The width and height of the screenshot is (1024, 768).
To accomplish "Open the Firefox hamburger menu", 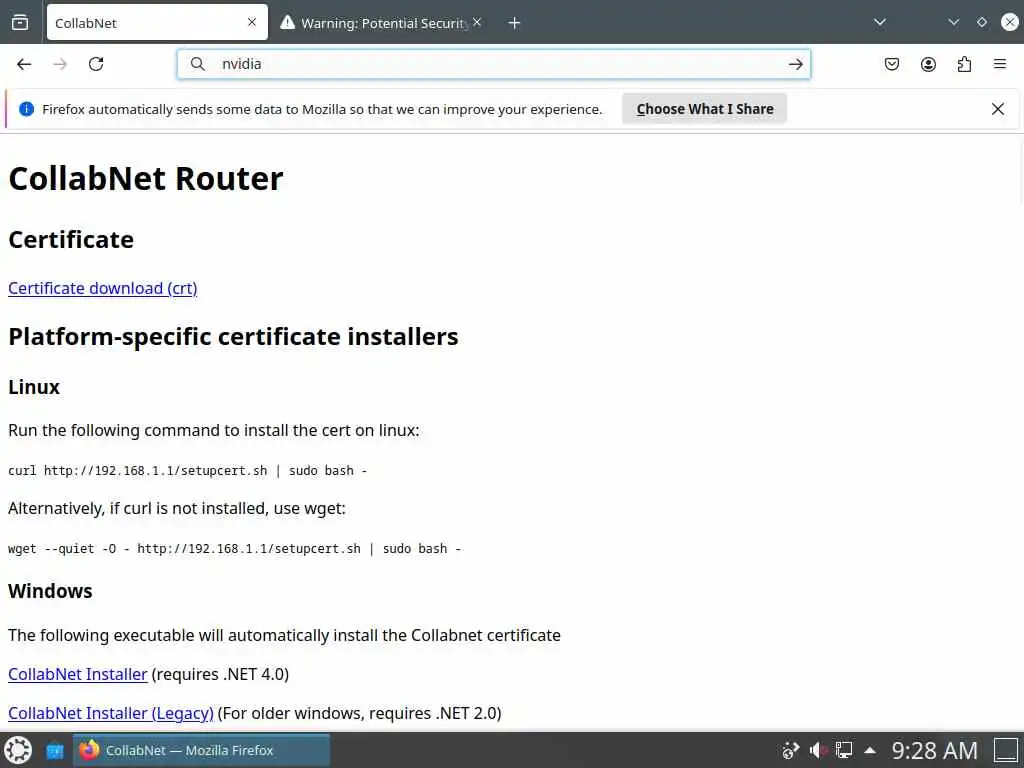I will click(1000, 64).
